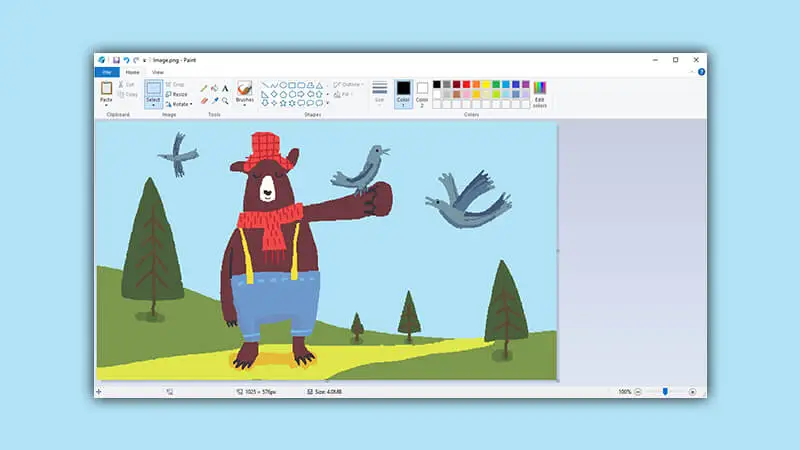Activate the Color 1 box

click(x=404, y=94)
